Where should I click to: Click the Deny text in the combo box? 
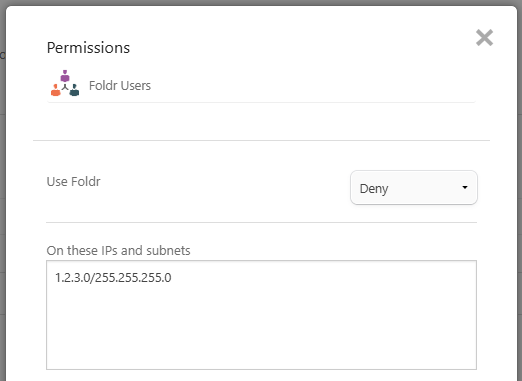374,189
